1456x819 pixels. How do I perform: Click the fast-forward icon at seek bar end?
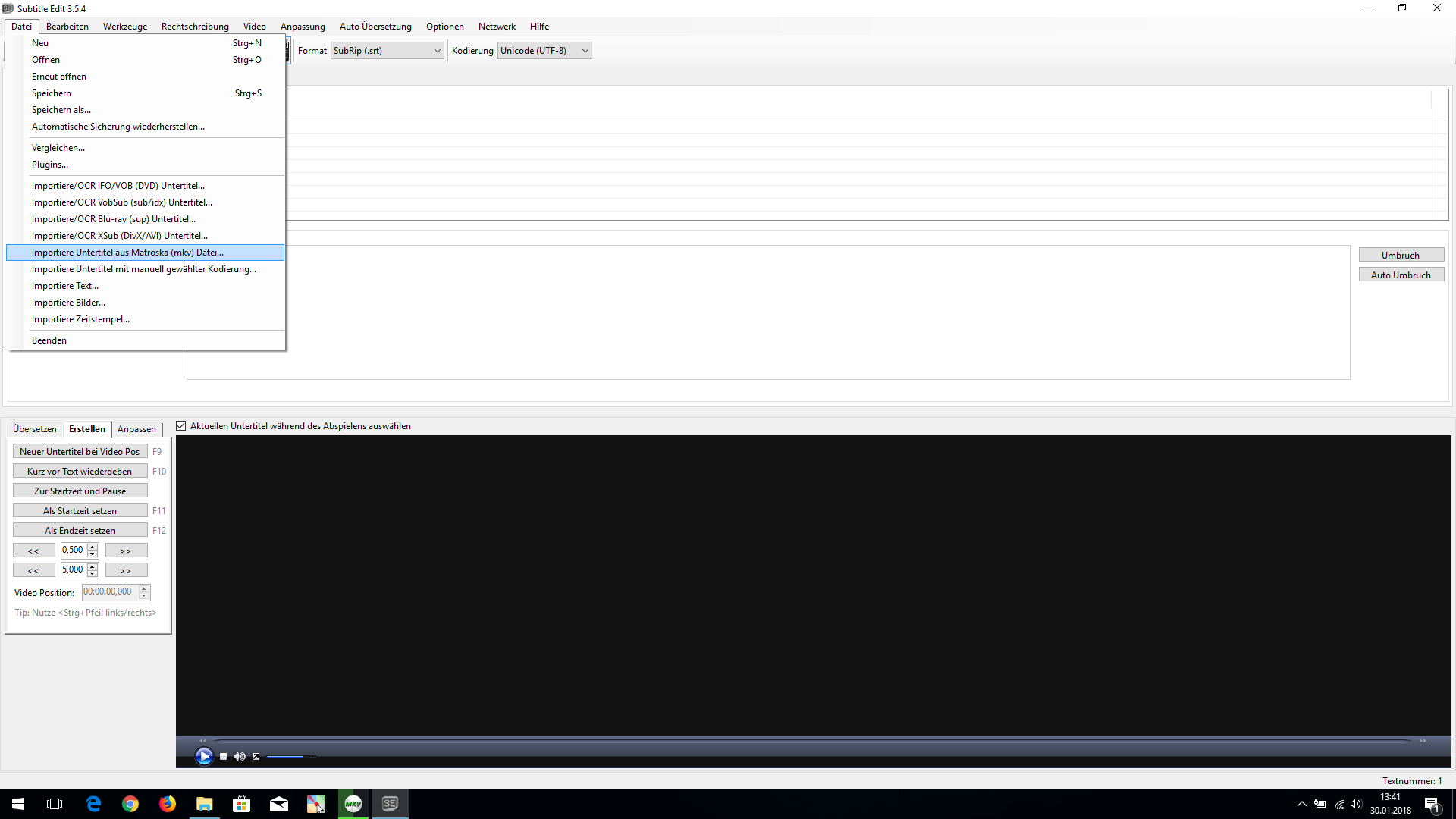tap(1423, 740)
